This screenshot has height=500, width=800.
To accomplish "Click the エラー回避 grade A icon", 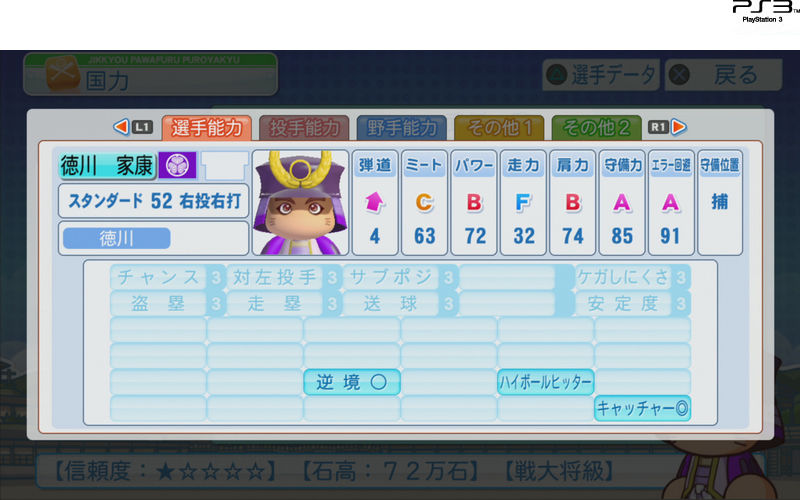I will click(x=670, y=203).
